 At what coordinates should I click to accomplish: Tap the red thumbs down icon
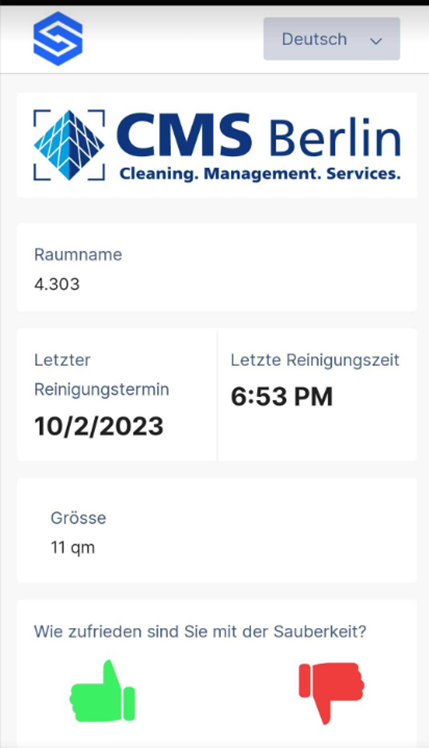(x=332, y=693)
